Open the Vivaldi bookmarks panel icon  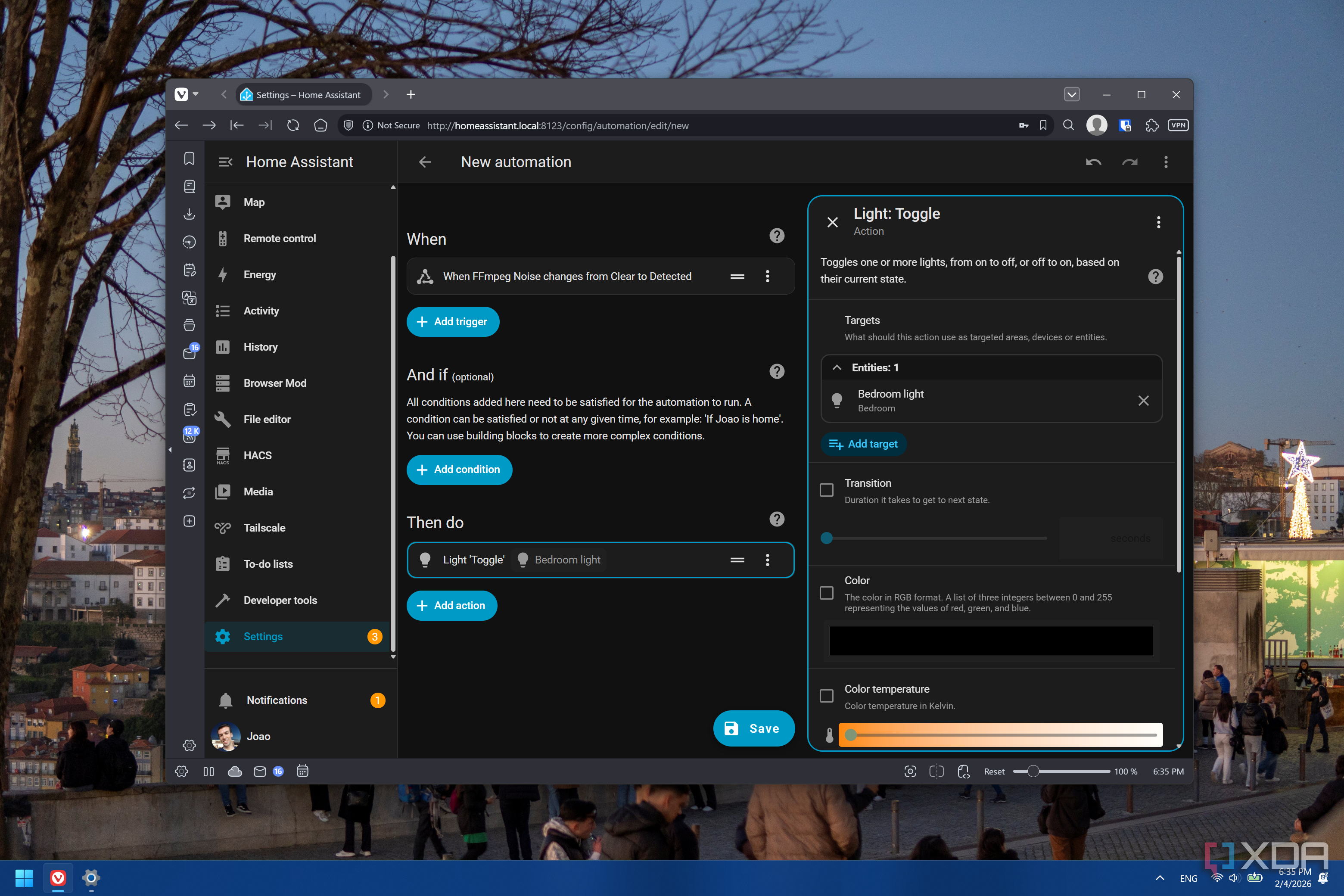(189, 158)
